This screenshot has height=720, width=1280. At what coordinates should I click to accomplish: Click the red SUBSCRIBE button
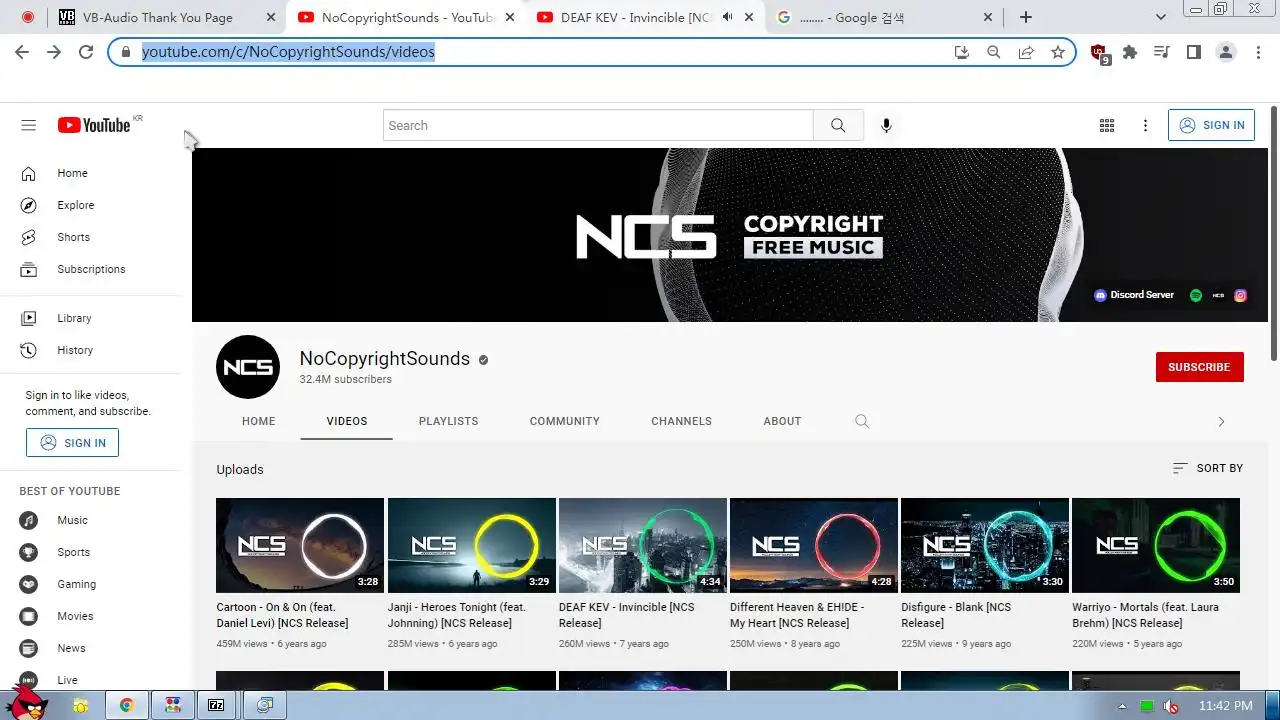click(1199, 367)
